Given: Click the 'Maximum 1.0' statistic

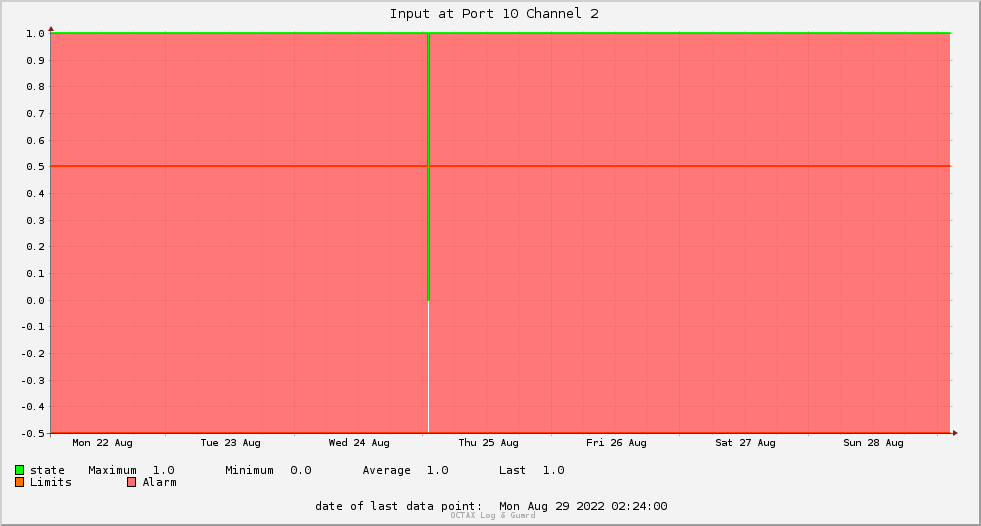Looking at the screenshot, I should tap(131, 470).
